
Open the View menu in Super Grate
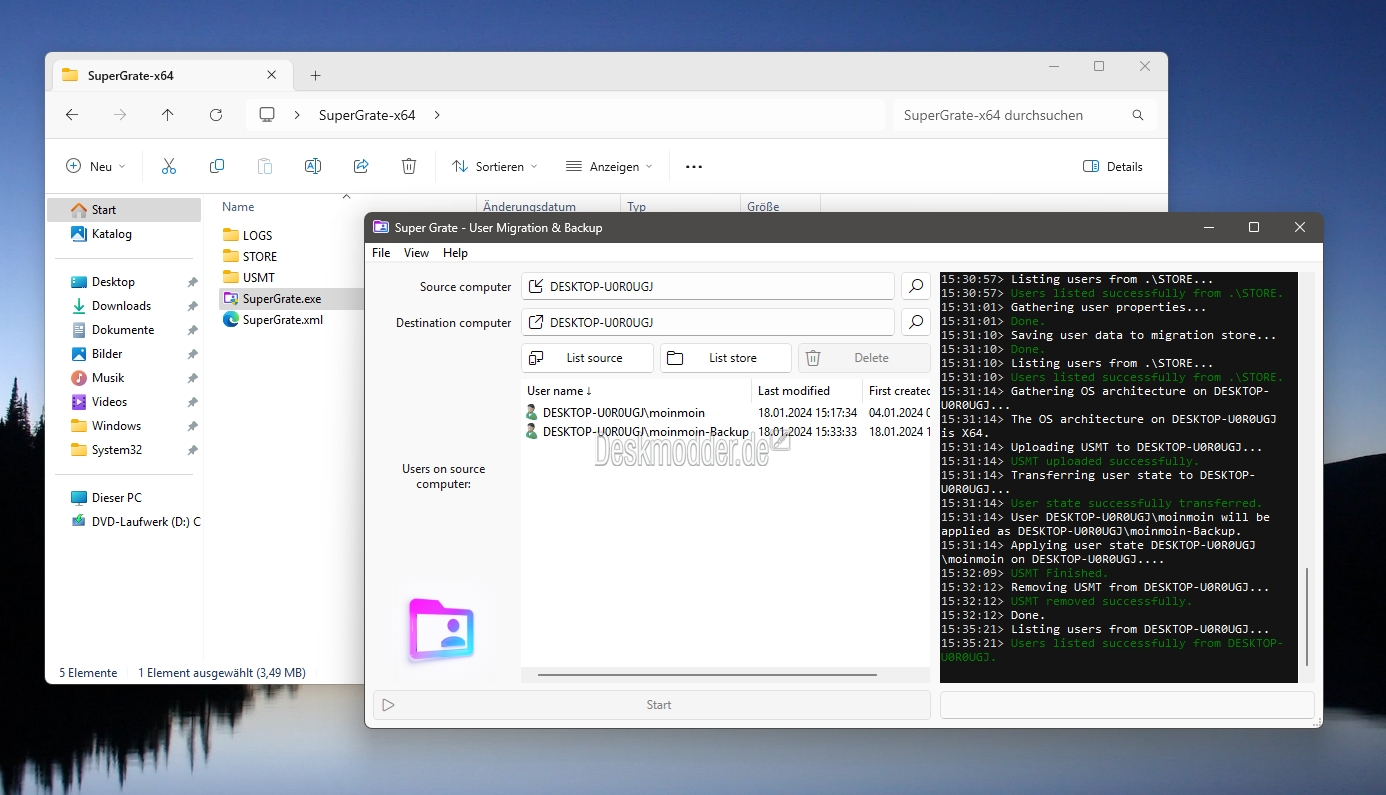pyautogui.click(x=416, y=253)
